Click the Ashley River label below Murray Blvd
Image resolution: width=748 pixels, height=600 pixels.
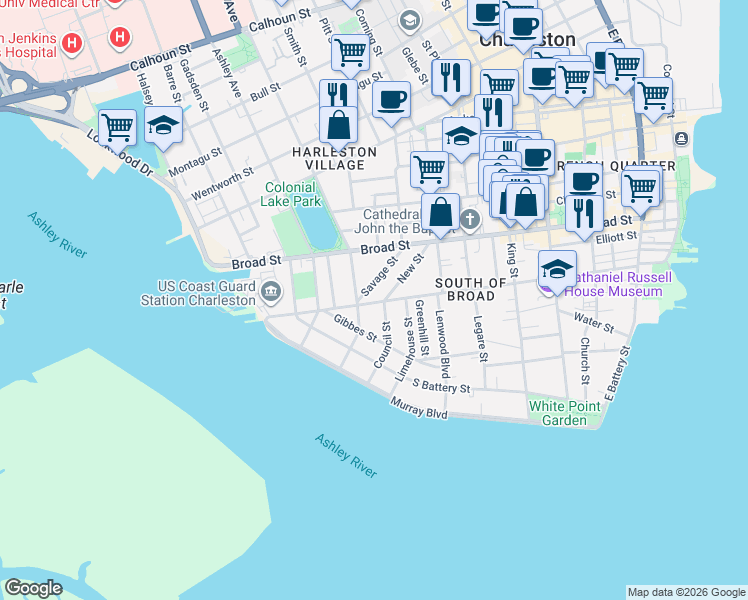click(346, 456)
